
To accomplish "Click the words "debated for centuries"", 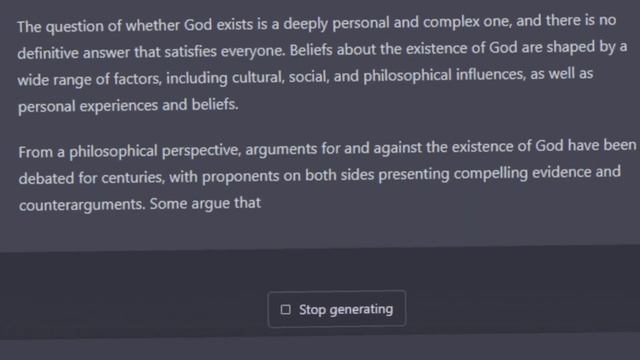I will [92, 178].
